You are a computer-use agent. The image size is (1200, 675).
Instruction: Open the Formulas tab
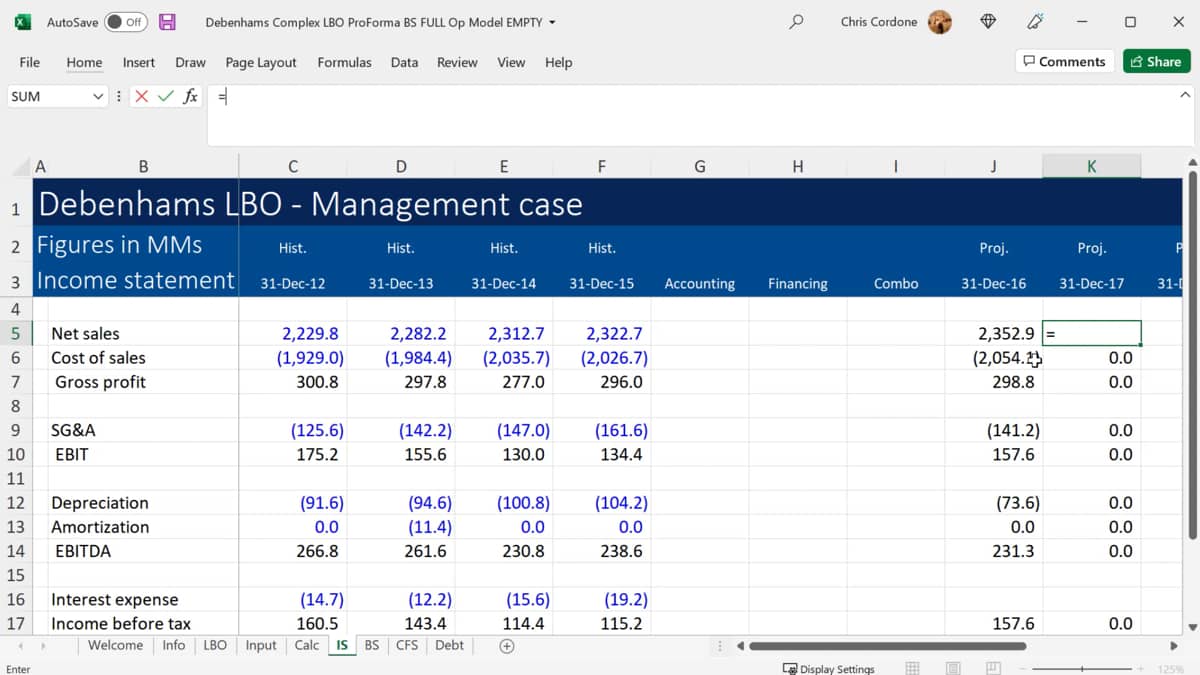tap(344, 62)
